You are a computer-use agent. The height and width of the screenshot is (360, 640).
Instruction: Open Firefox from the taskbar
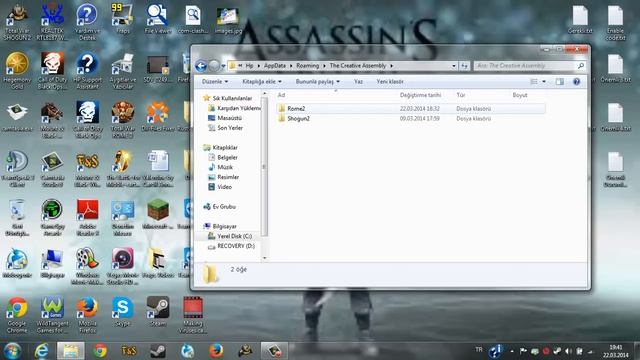[216, 351]
